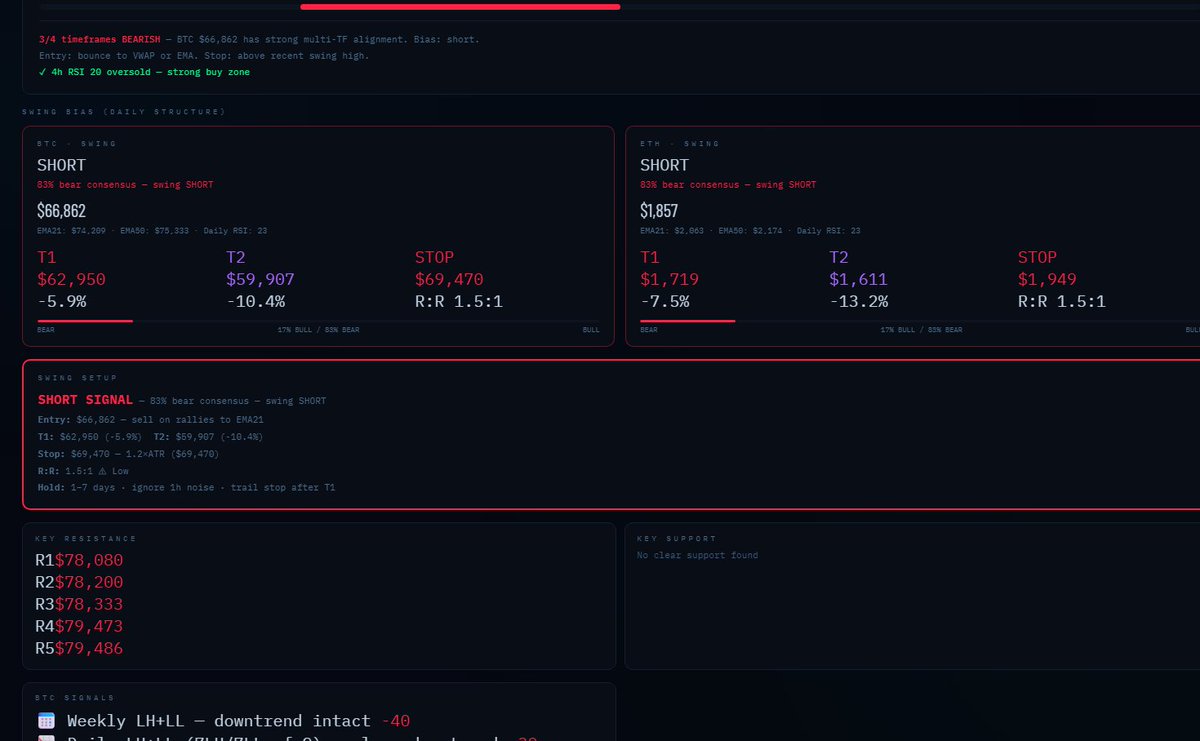Click the R5 $79,486 resistance level
Image resolution: width=1200 pixels, height=741 pixels.
point(79,648)
